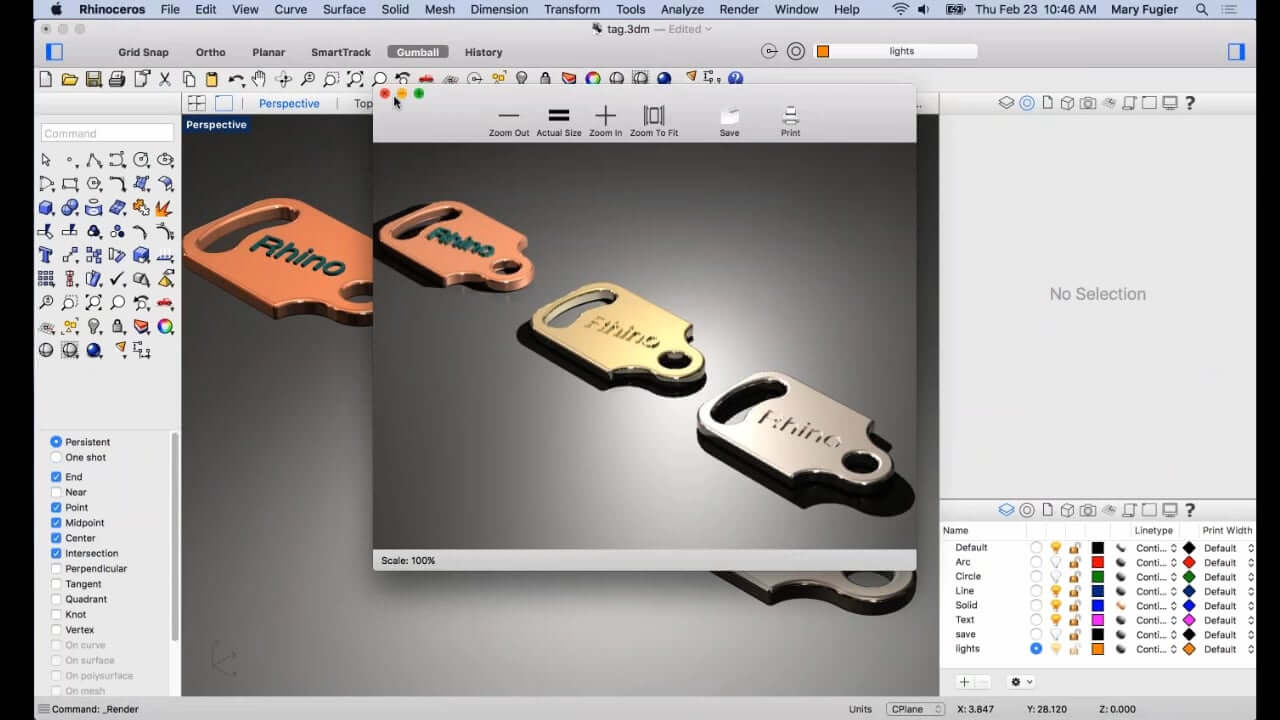Screen dimensions: 1280x720
Task: Open the Transform menu
Action: (x=572, y=9)
